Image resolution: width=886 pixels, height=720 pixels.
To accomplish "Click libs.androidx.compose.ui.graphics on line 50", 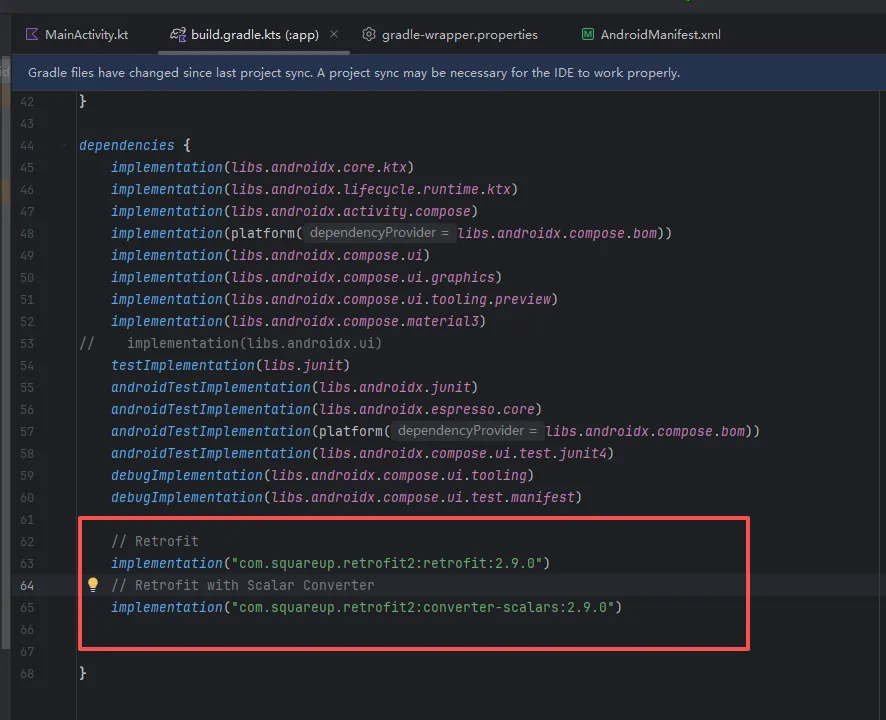I will tap(363, 277).
